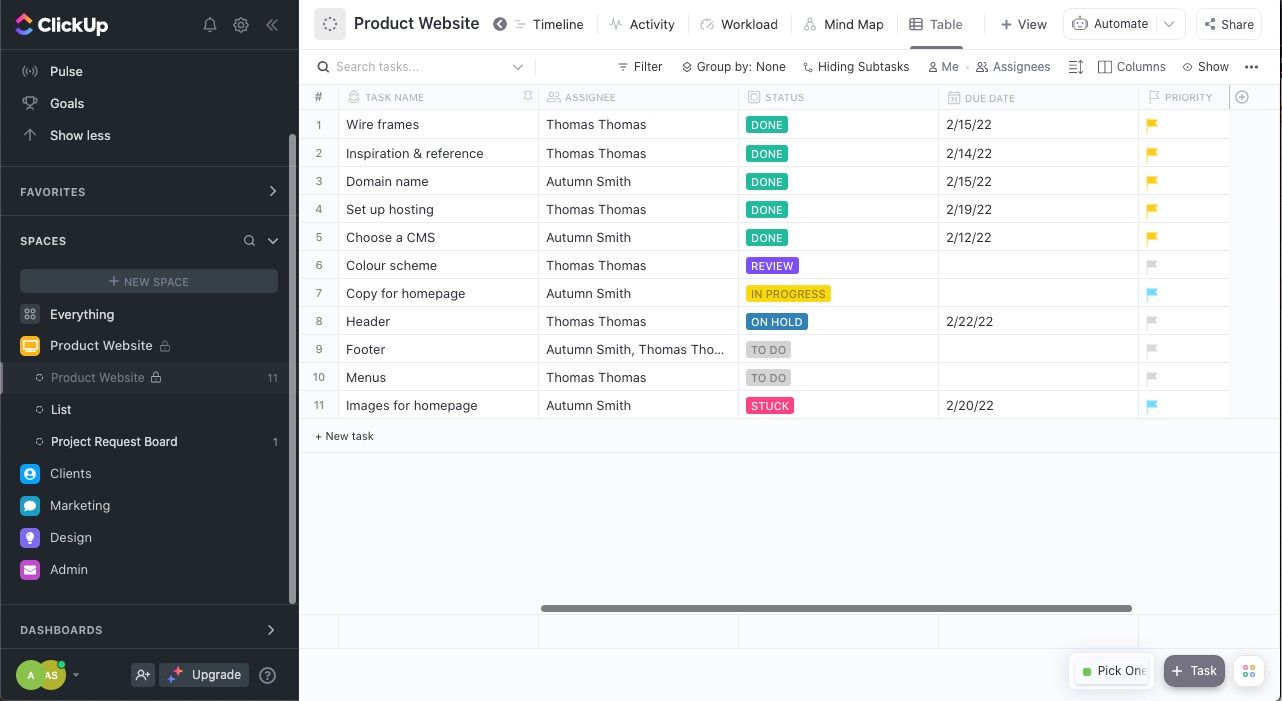1282x701 pixels.
Task: Select the Product Website space
Action: pos(101,345)
